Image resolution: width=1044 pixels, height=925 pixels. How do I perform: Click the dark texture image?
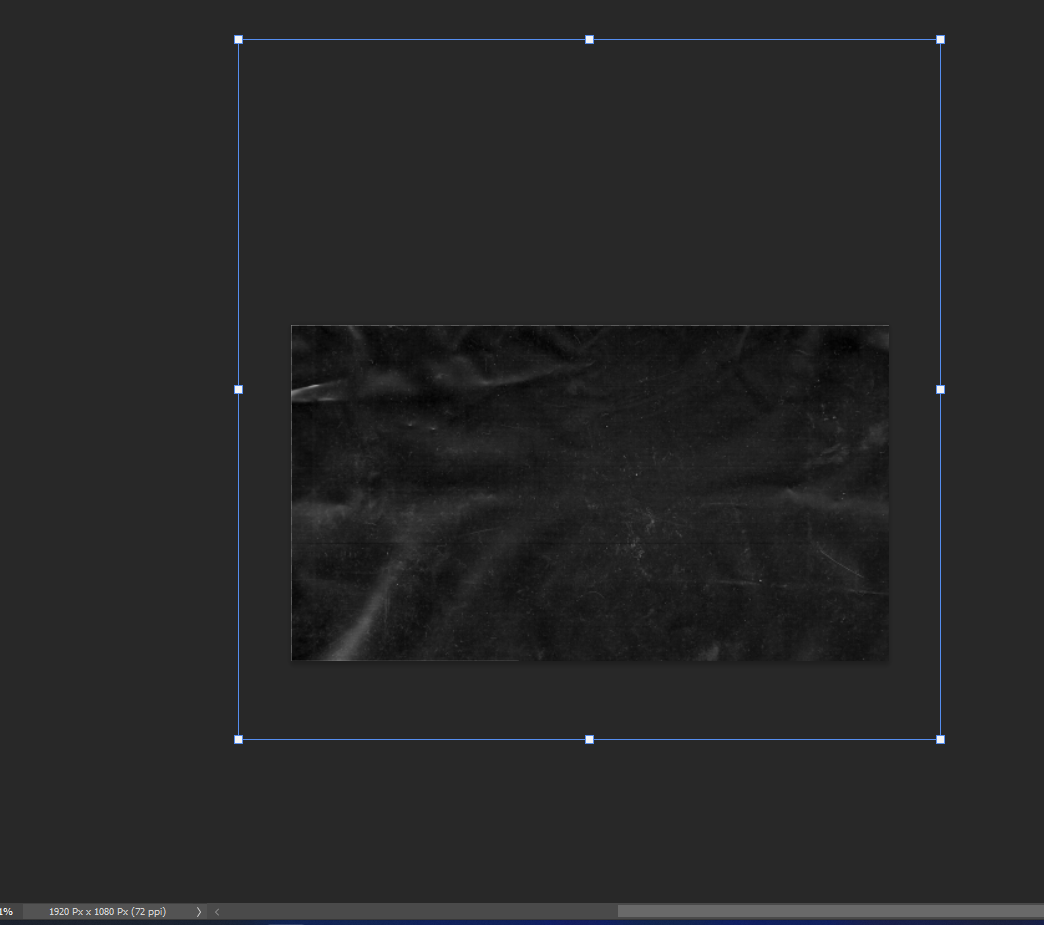[x=590, y=492]
